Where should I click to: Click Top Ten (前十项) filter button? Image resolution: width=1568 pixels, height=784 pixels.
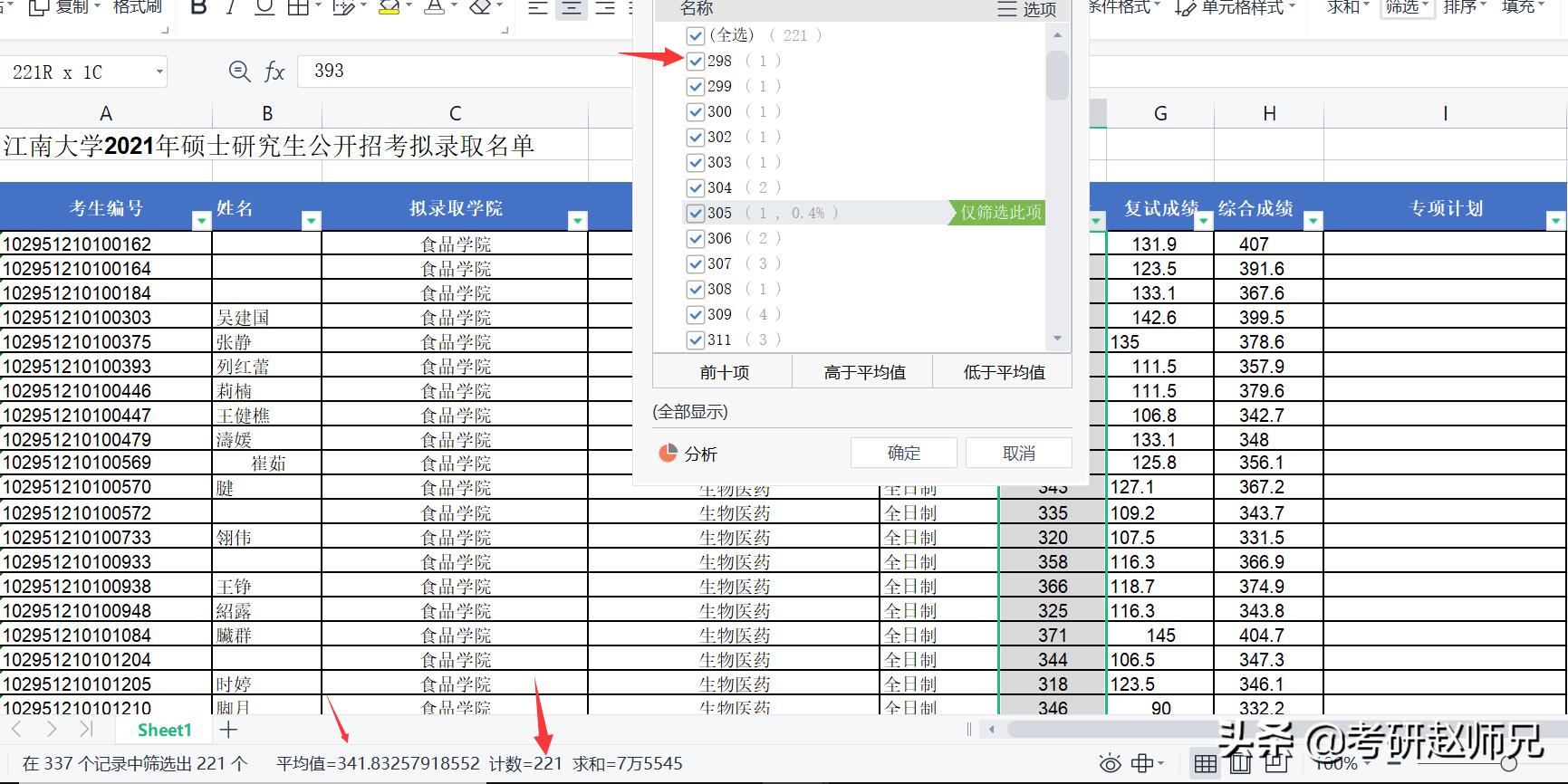point(724,372)
